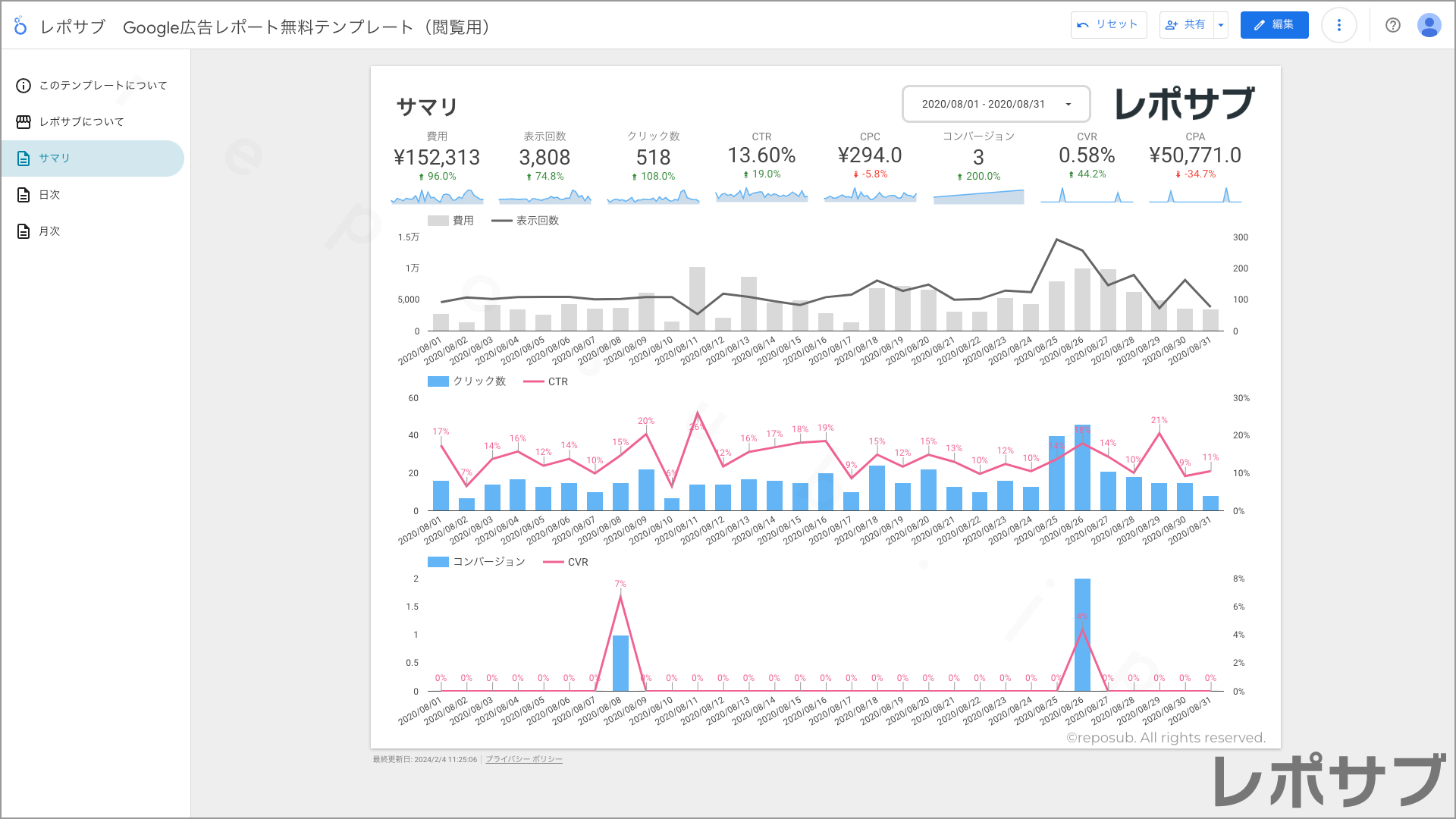Toggle the クリック数 legend entry
The image size is (1456, 819).
(479, 381)
